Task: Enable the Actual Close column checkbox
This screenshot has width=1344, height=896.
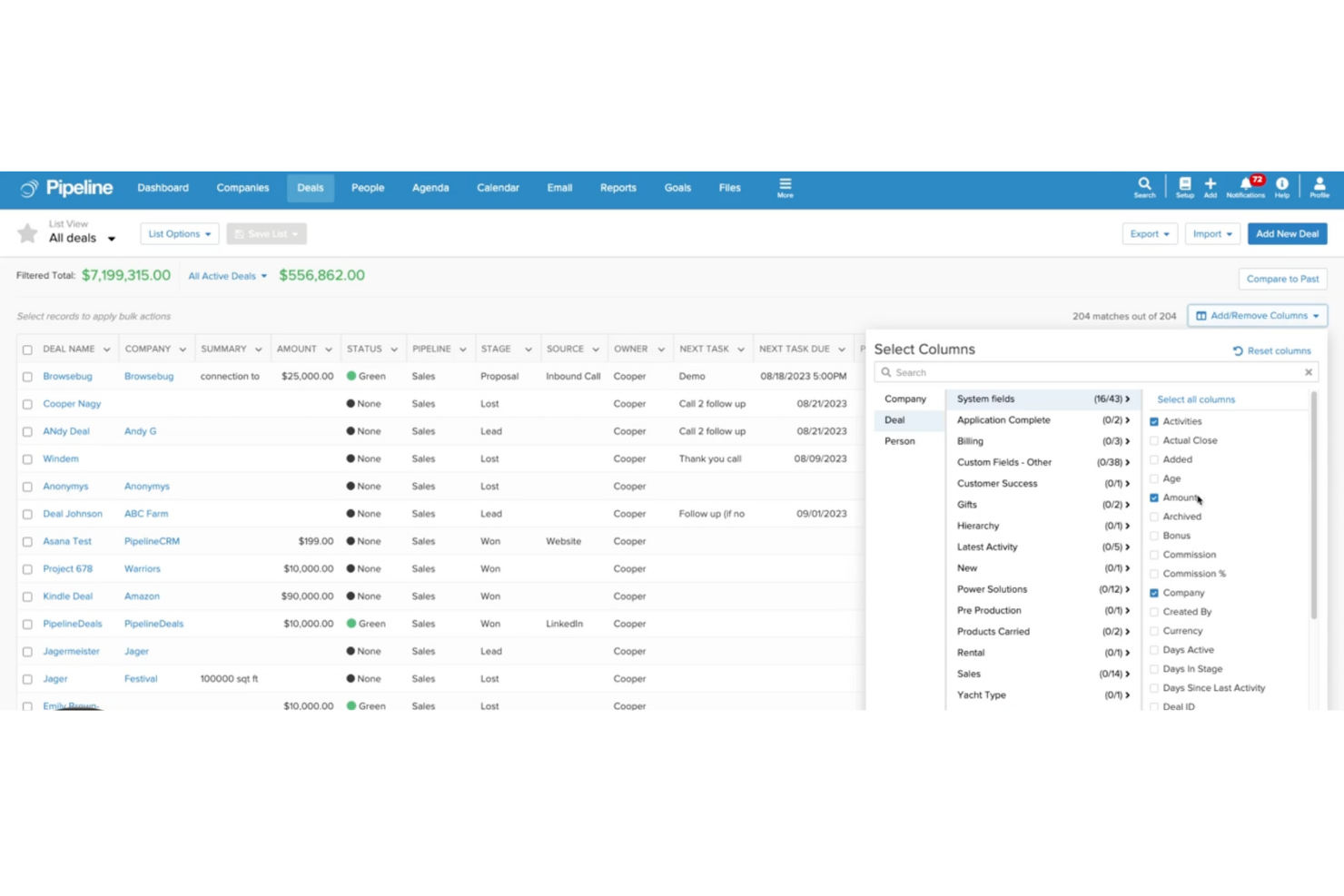Action: tap(1154, 440)
